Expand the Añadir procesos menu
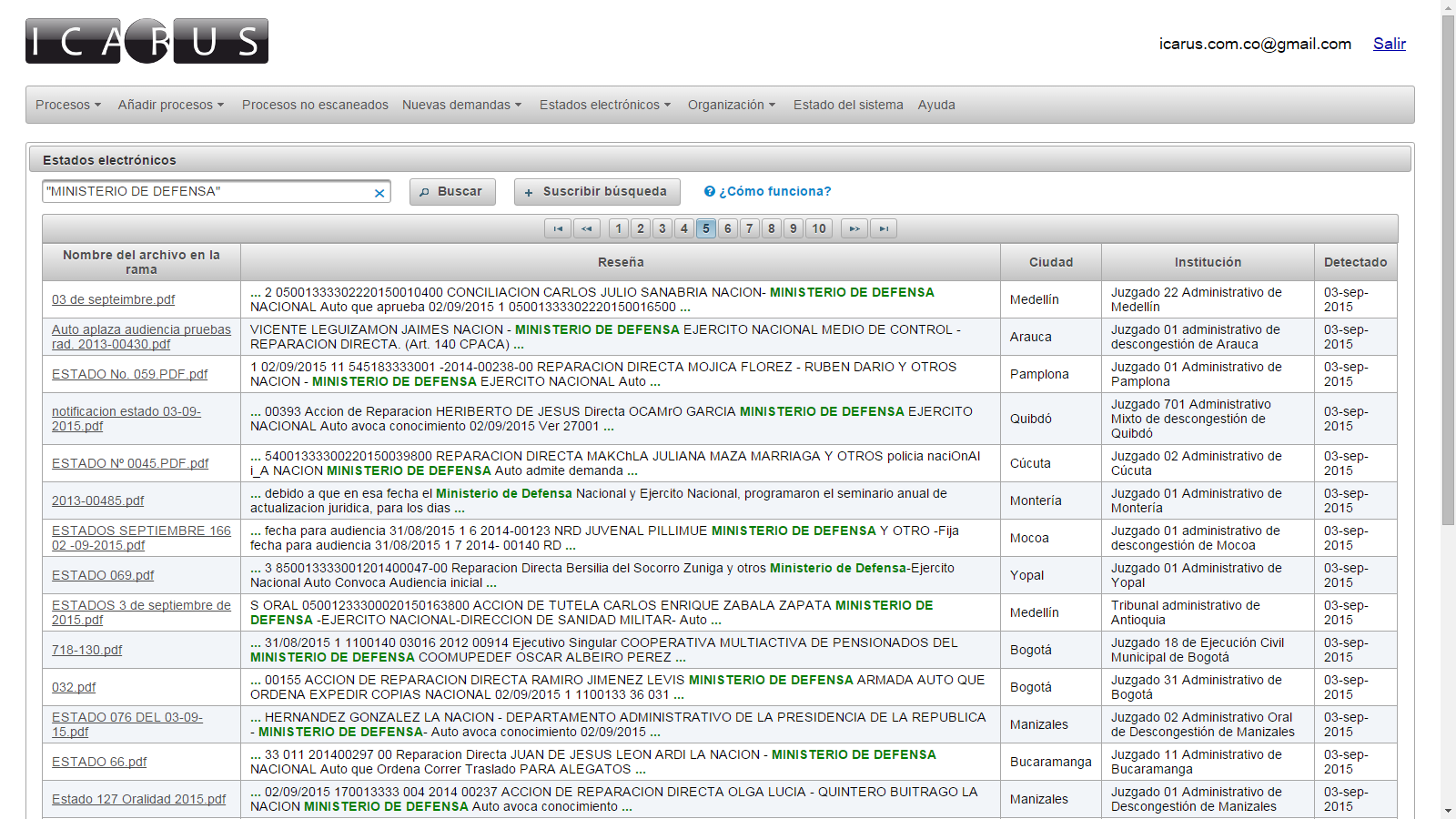This screenshot has height=819, width=1456. [x=171, y=105]
